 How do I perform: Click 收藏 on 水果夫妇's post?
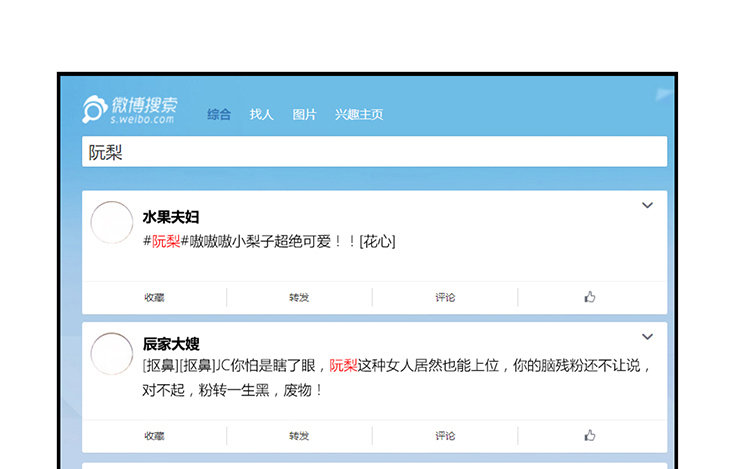point(154,297)
